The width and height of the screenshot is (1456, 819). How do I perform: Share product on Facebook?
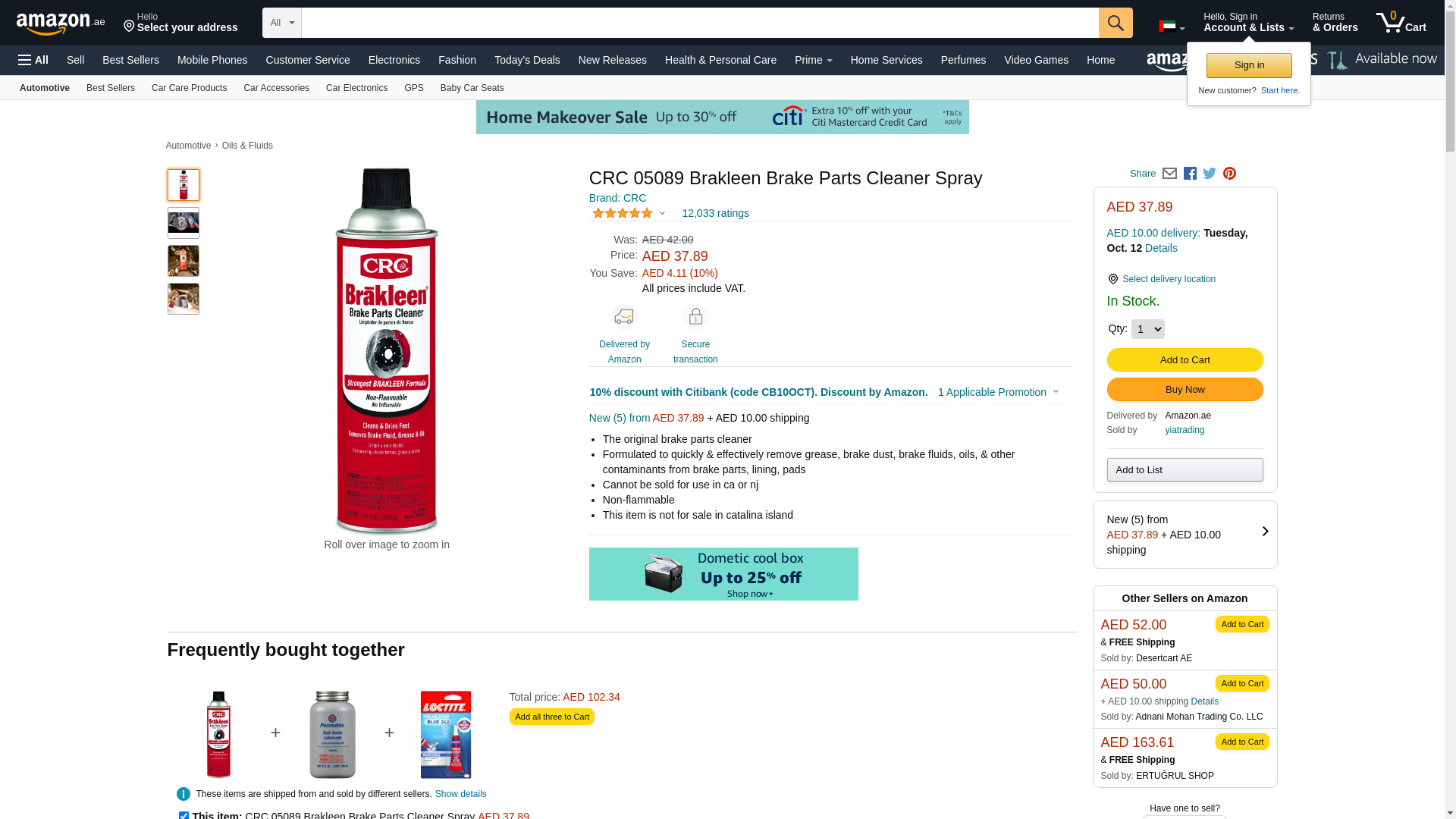[1190, 174]
